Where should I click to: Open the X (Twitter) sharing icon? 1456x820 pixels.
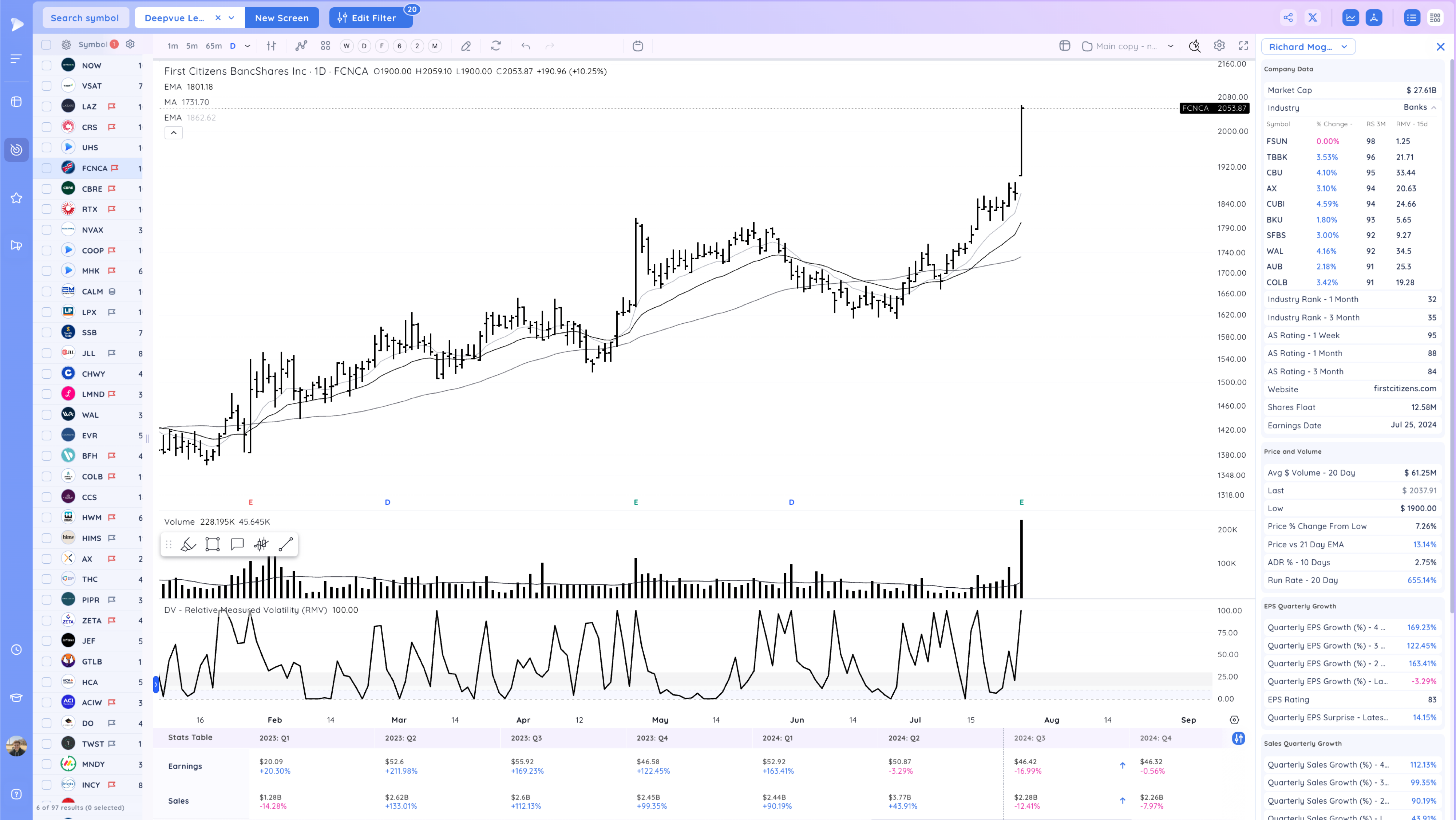point(1313,17)
